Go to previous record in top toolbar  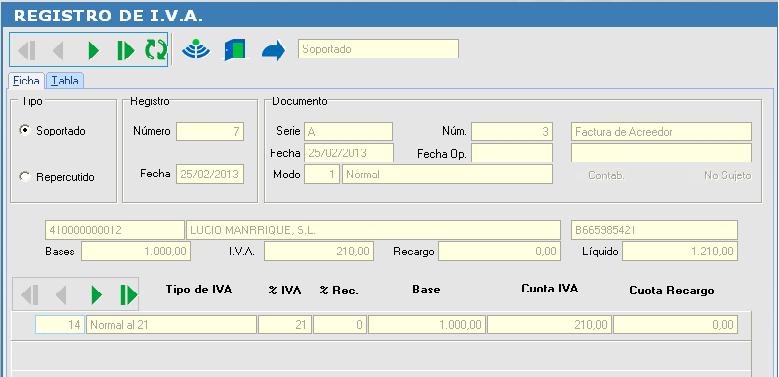click(x=59, y=51)
